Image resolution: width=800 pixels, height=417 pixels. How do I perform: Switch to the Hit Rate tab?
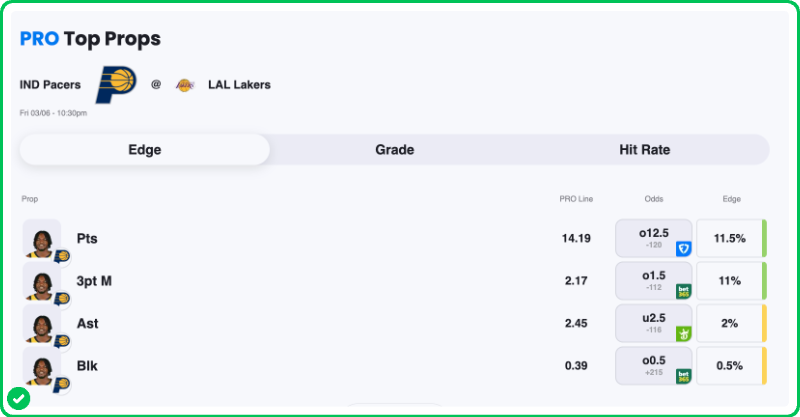(x=644, y=150)
